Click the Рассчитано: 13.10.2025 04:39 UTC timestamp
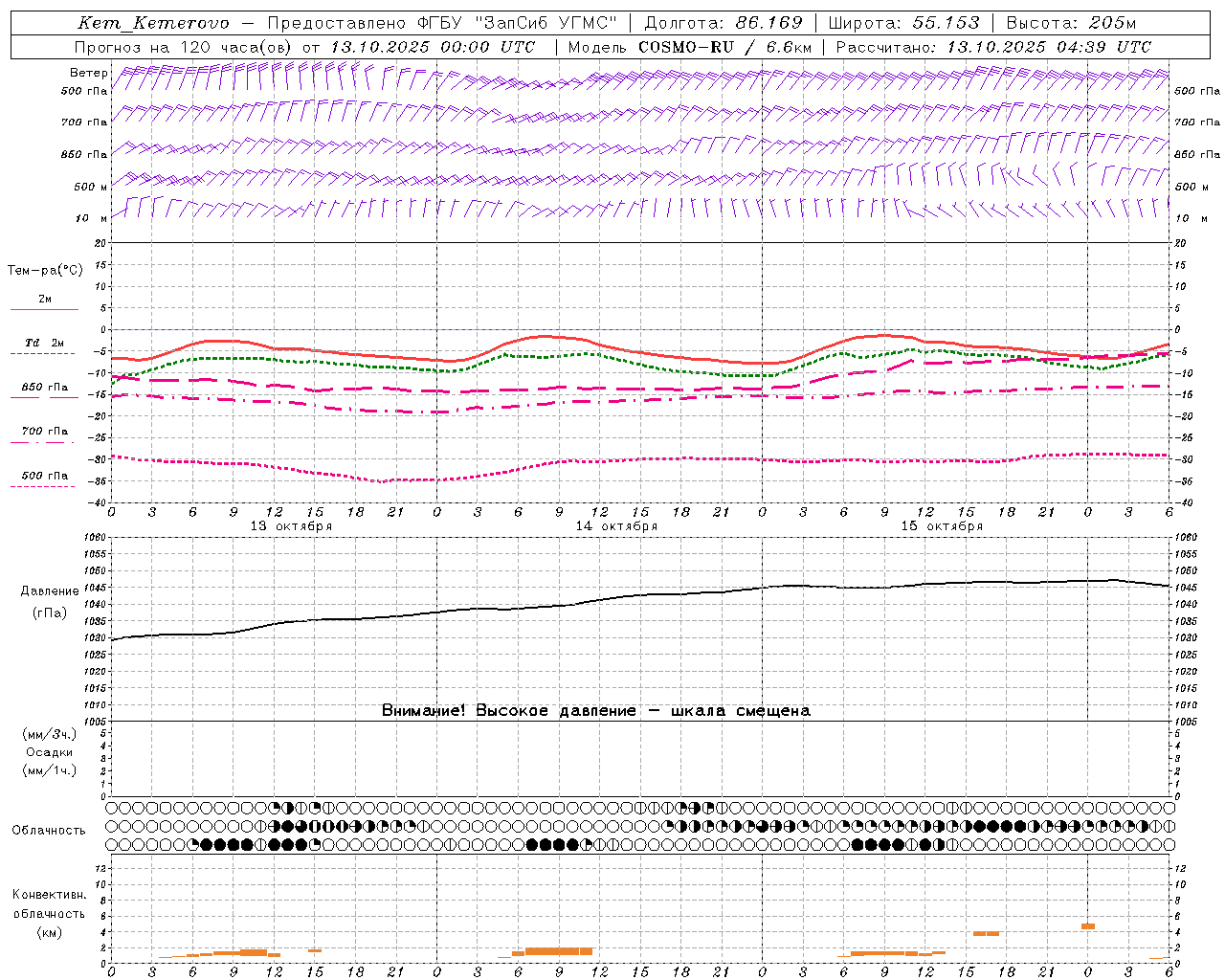The image size is (1225, 980). (993, 47)
